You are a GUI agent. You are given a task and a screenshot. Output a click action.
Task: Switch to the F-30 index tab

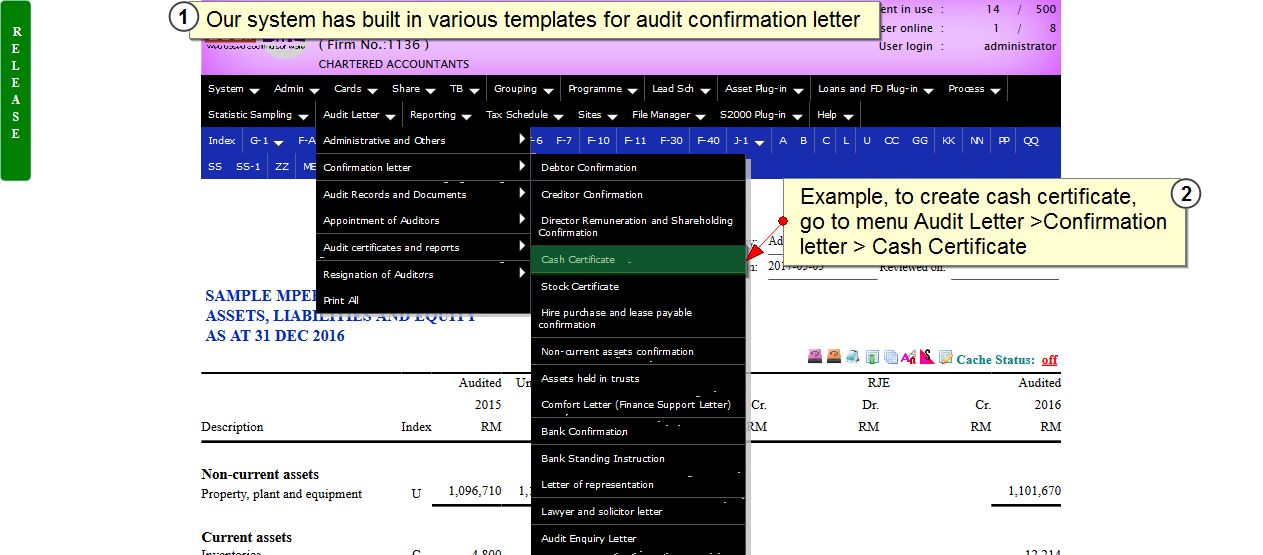[x=671, y=141]
